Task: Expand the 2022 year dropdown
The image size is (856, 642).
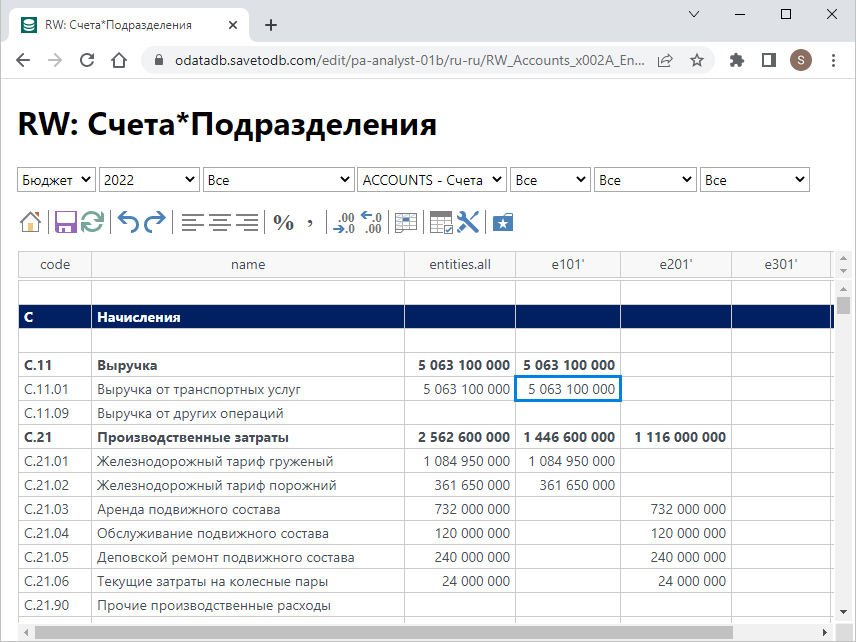Action: 149,180
